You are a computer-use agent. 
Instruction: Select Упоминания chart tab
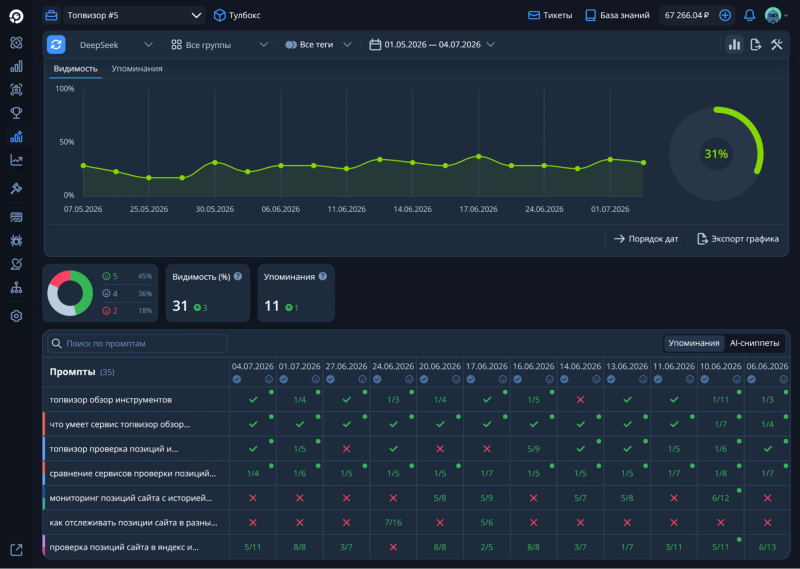coord(137,68)
